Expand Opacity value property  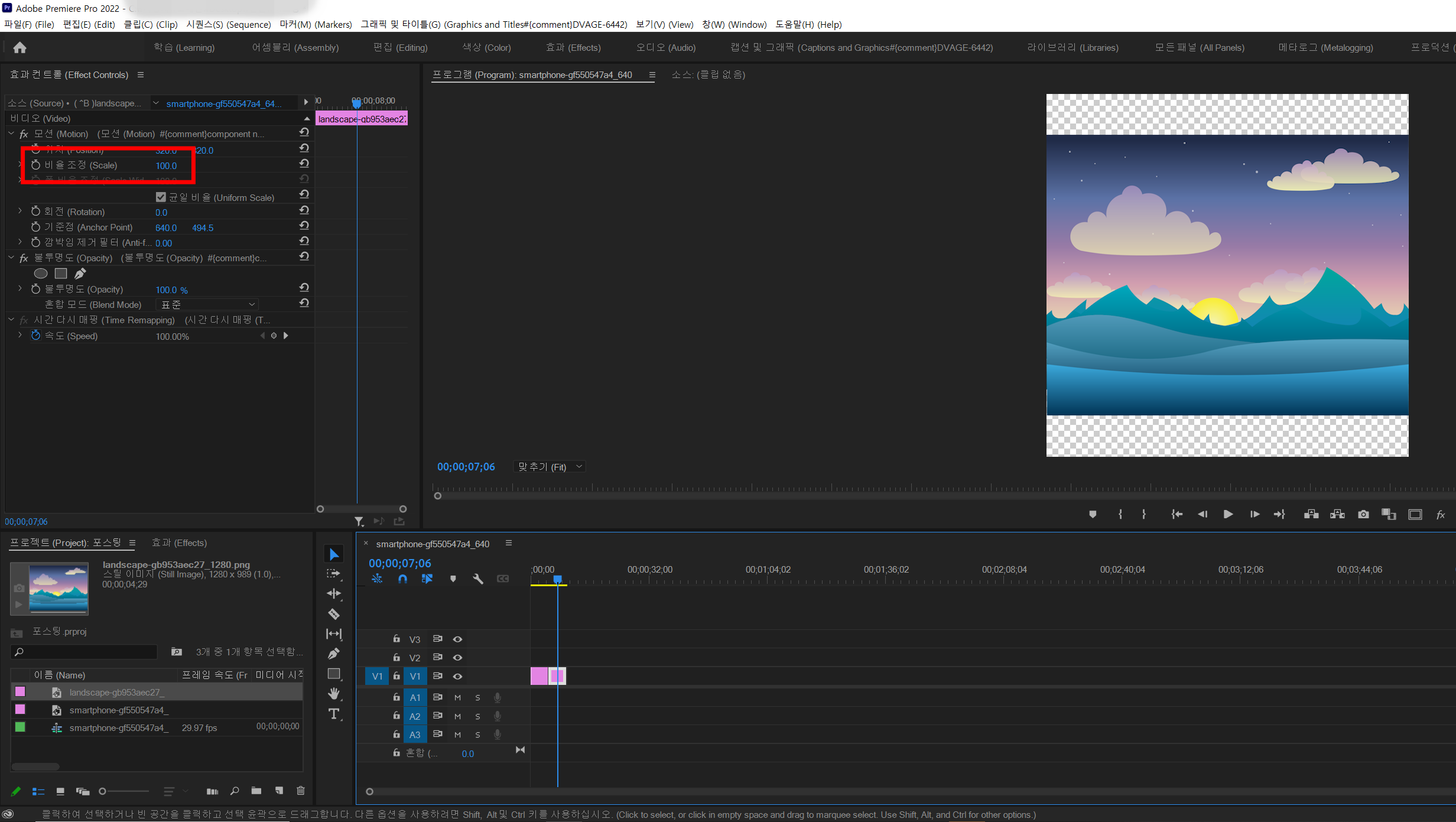coord(20,288)
